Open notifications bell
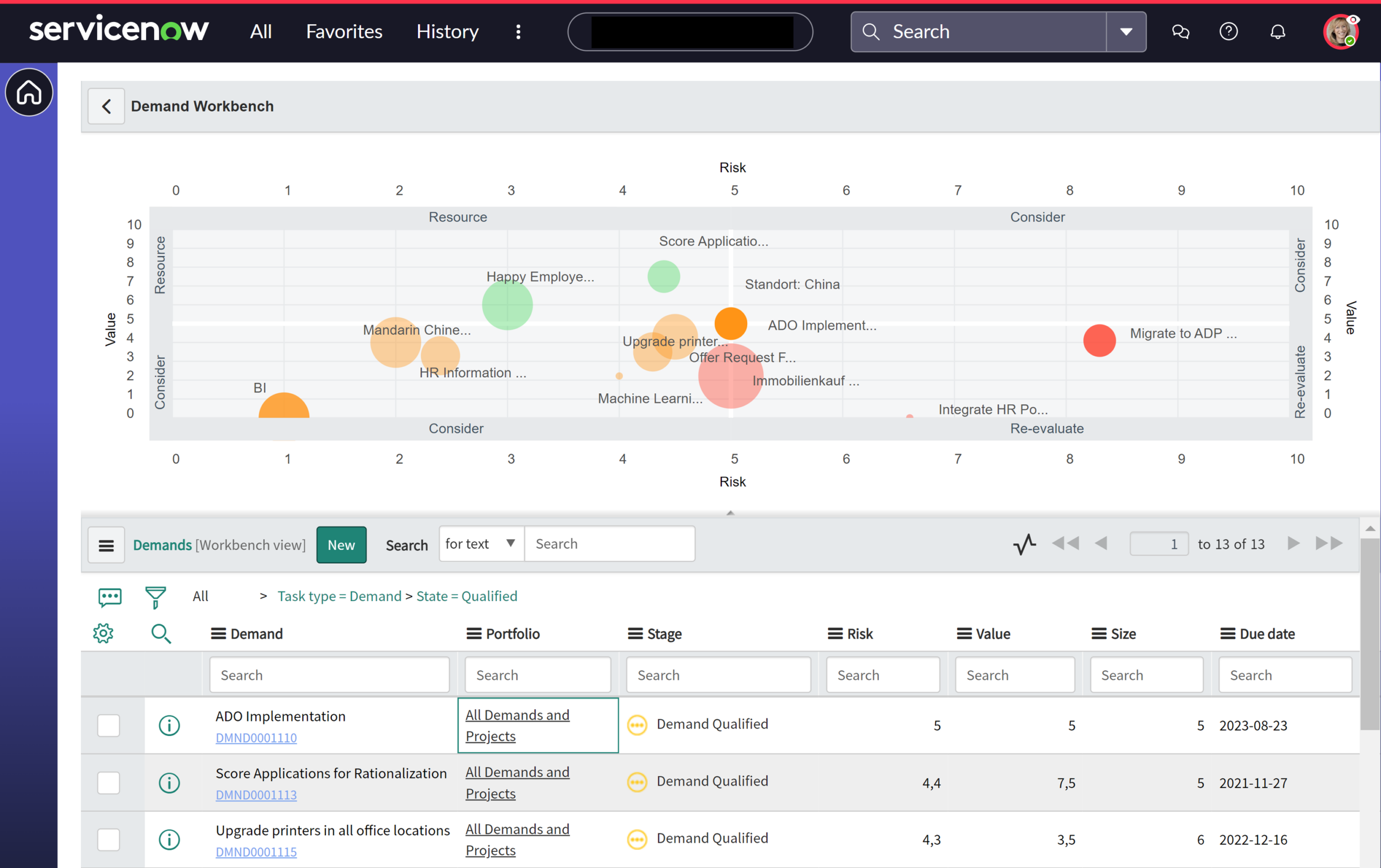The width and height of the screenshot is (1381, 868). pos(1278,31)
